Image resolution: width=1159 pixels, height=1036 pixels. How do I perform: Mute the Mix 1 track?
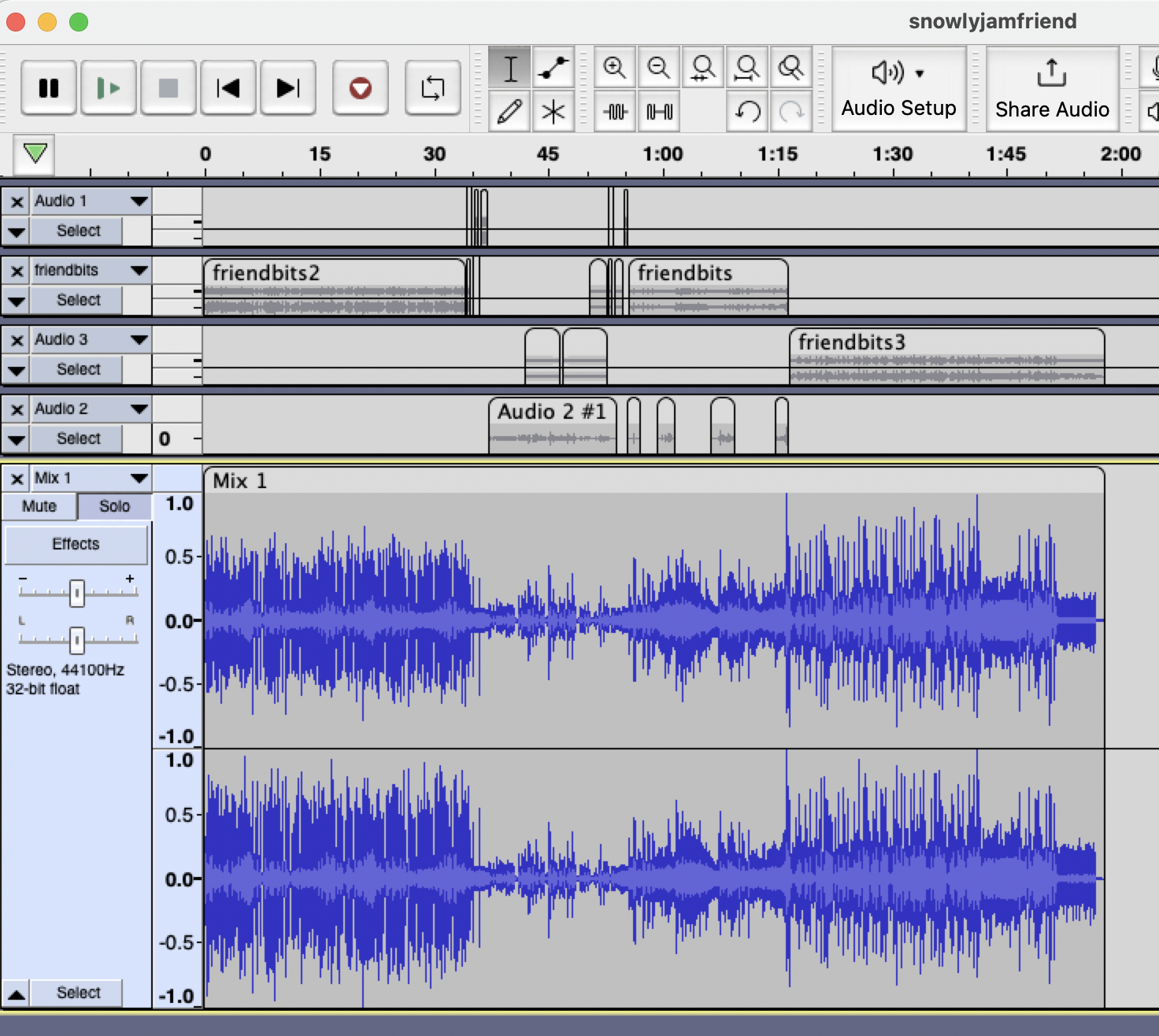coord(39,506)
